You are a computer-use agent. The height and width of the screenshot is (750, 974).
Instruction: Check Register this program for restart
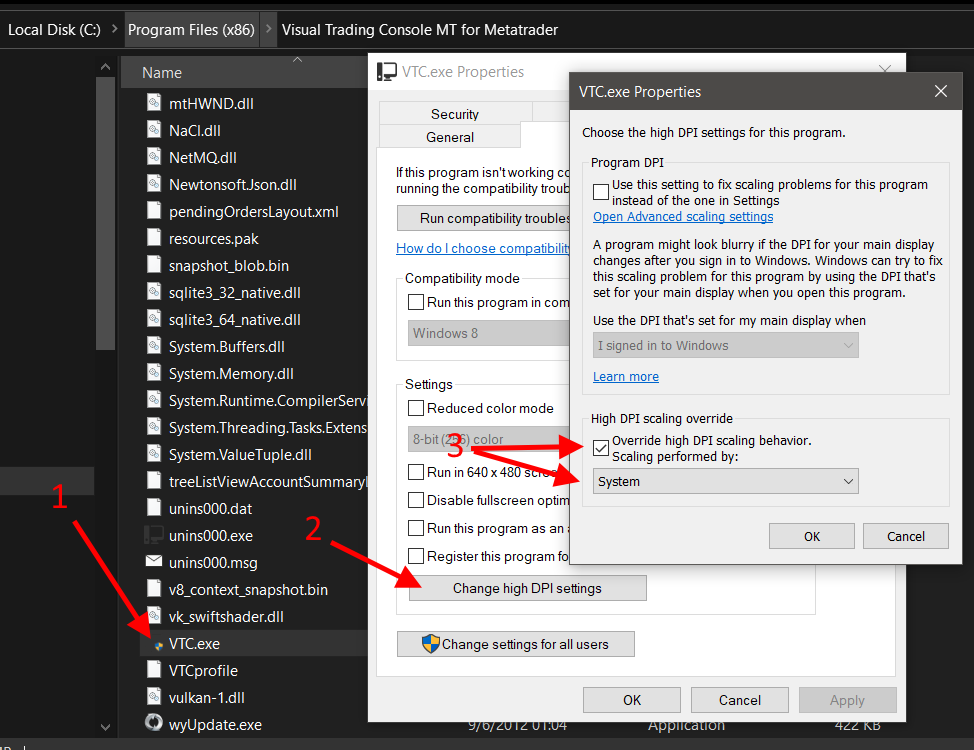pos(416,556)
